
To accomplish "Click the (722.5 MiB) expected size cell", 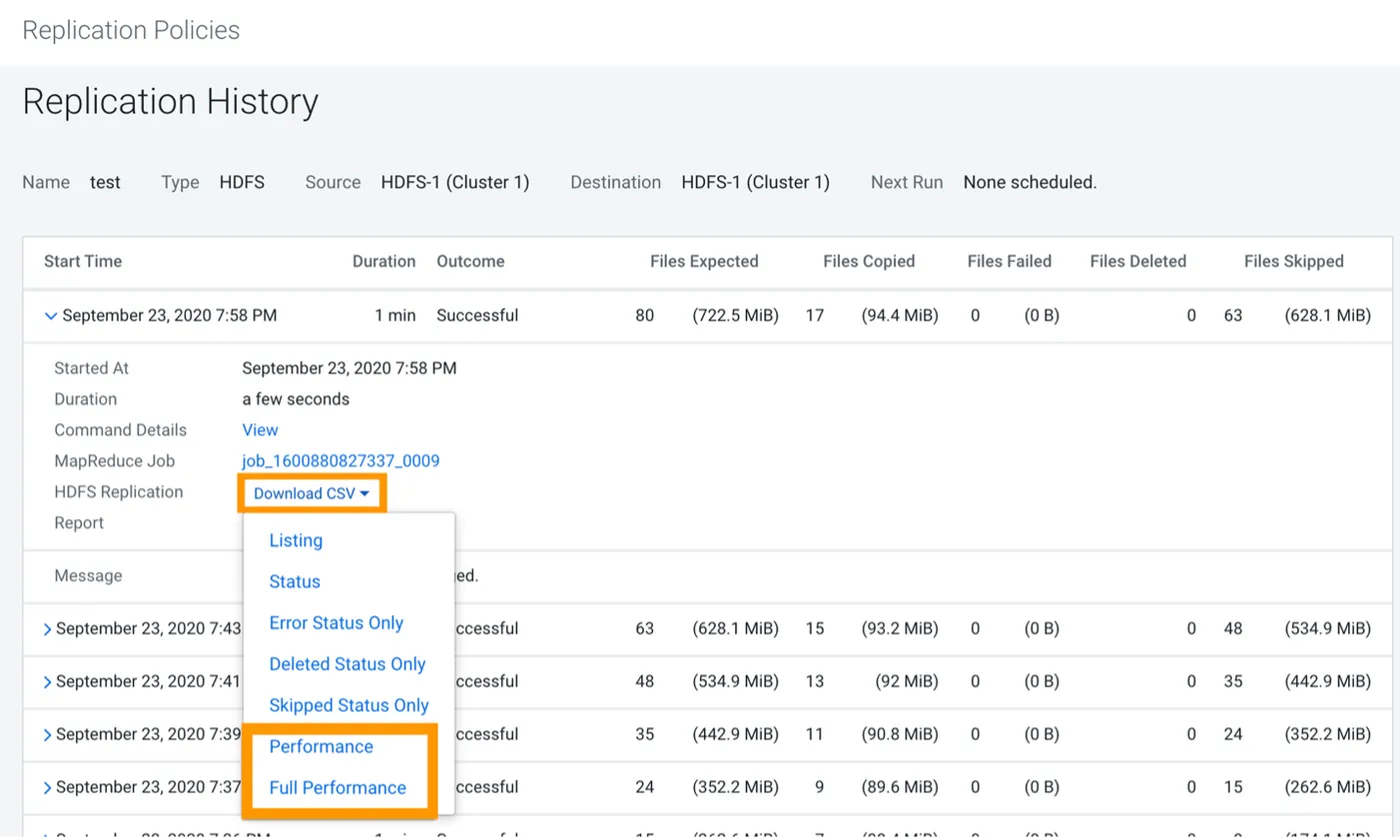I will coord(735,316).
